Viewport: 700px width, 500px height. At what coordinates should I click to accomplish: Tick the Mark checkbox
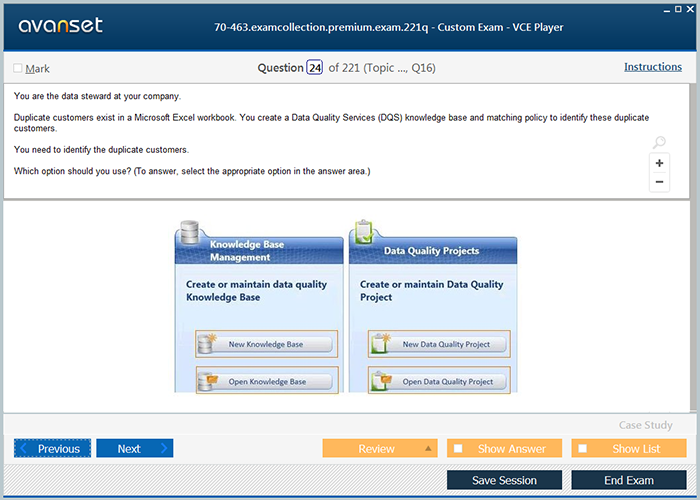(18, 68)
